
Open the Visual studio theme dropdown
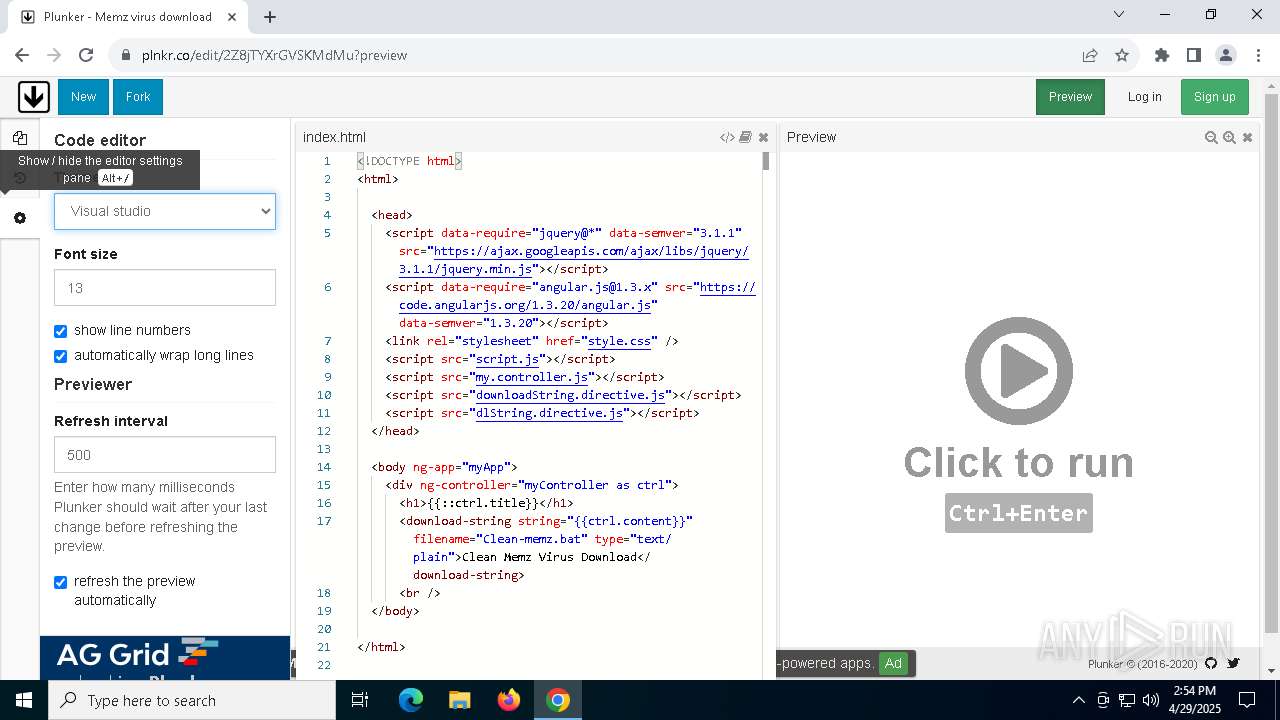(165, 211)
